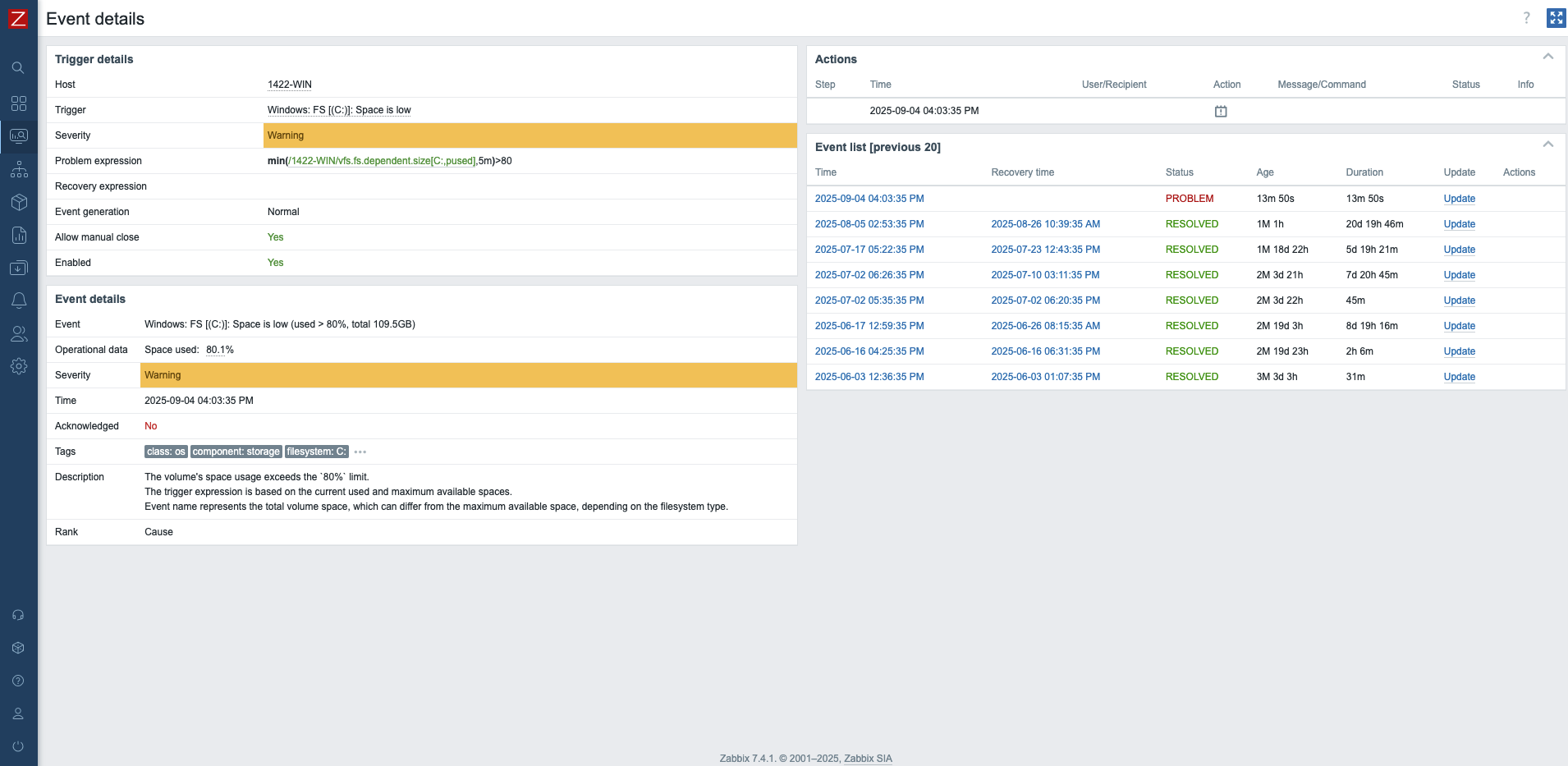The width and height of the screenshot is (1568, 766).
Task: Collapse the Actions panel chevron
Action: [1548, 56]
